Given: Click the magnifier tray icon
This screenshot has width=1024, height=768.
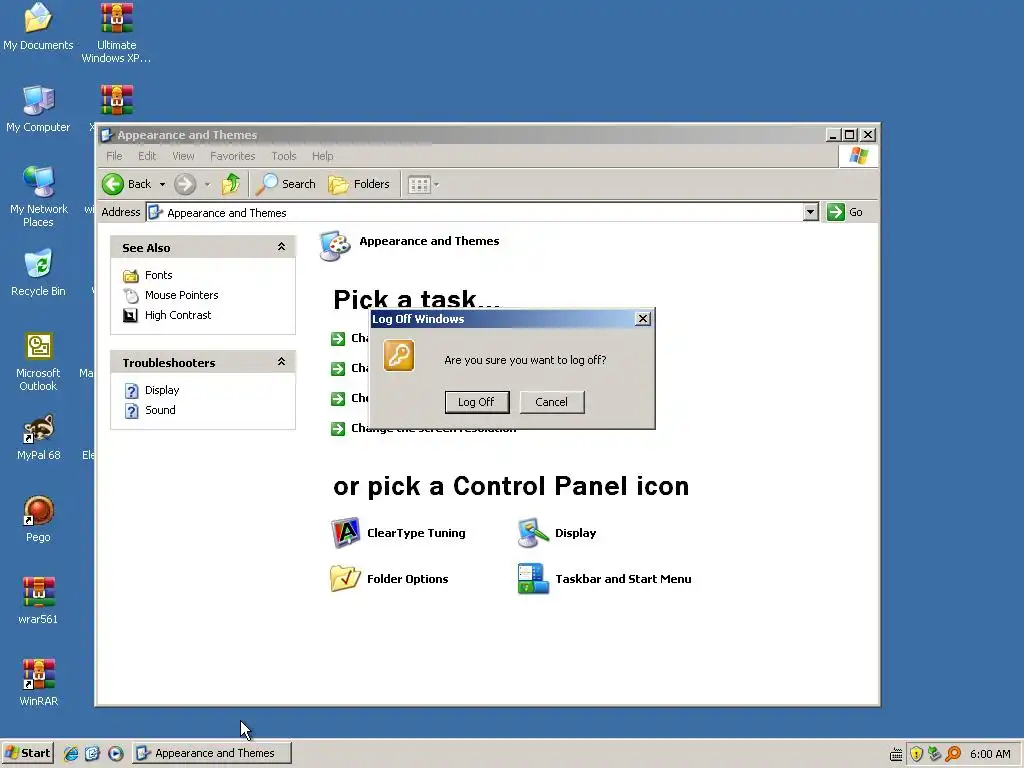Looking at the screenshot, I should [953, 754].
